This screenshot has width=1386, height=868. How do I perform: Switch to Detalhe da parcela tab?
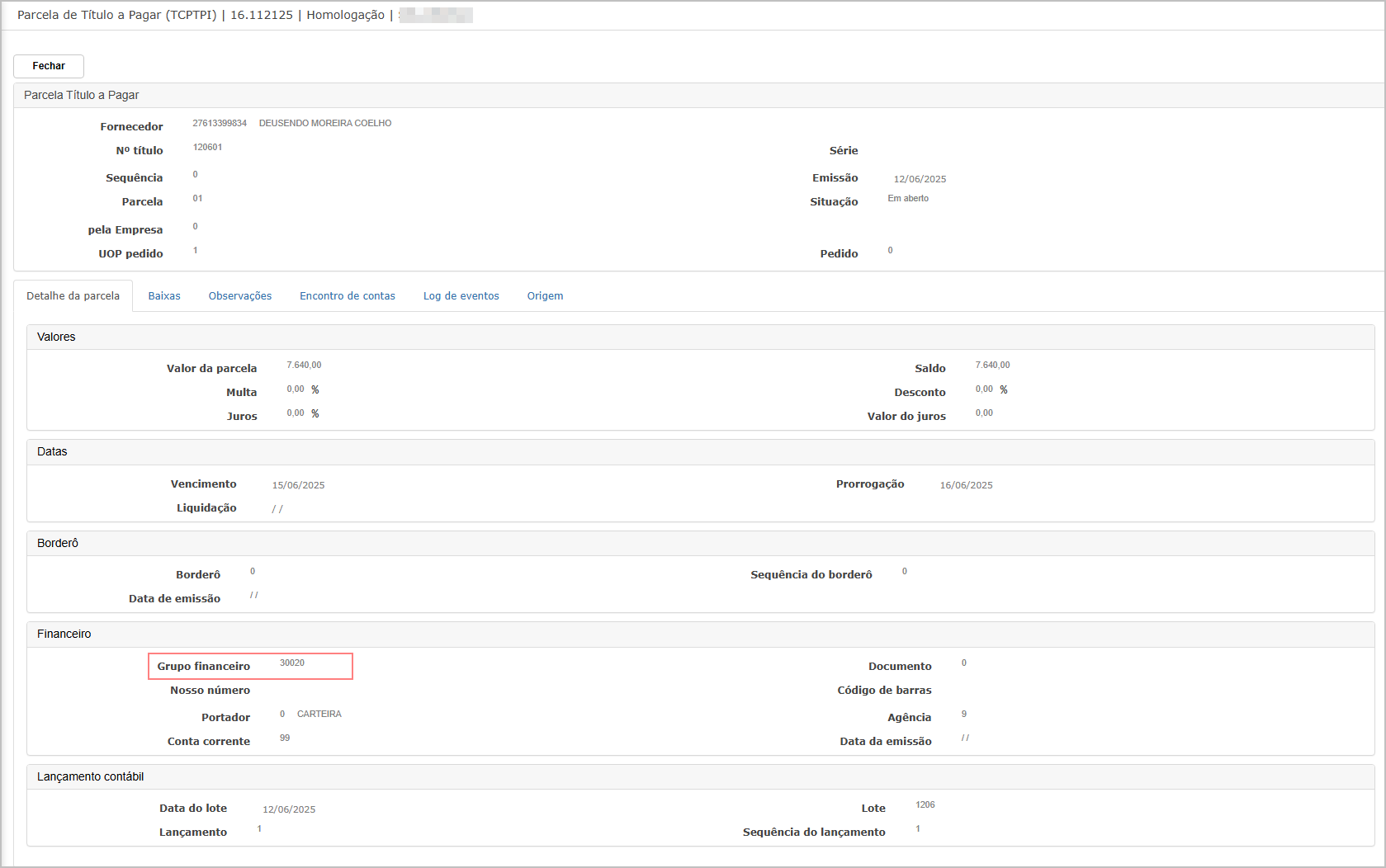pos(73,296)
